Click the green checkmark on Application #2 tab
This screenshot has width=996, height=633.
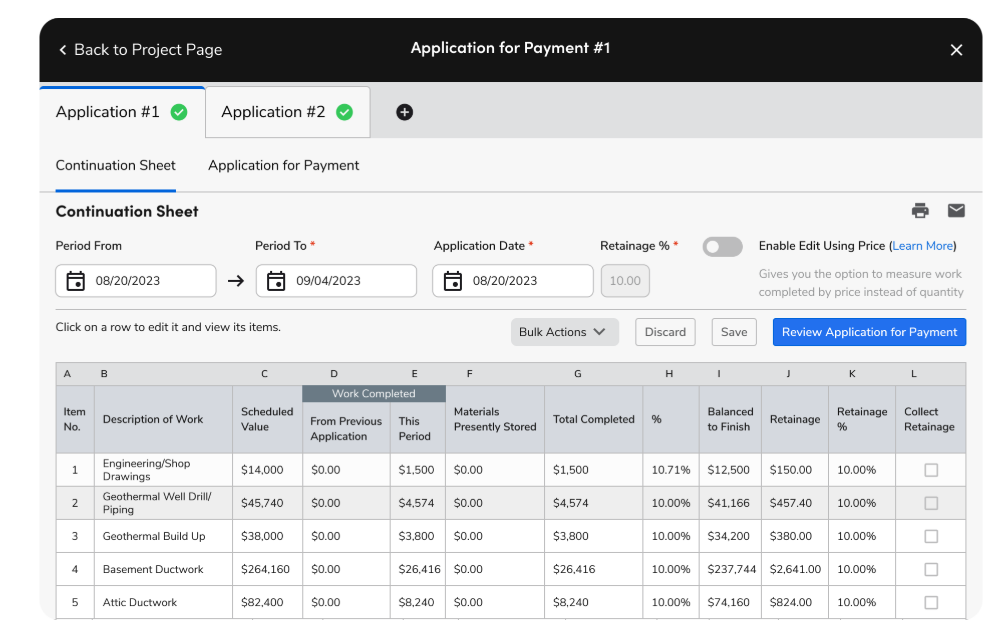tap(344, 112)
